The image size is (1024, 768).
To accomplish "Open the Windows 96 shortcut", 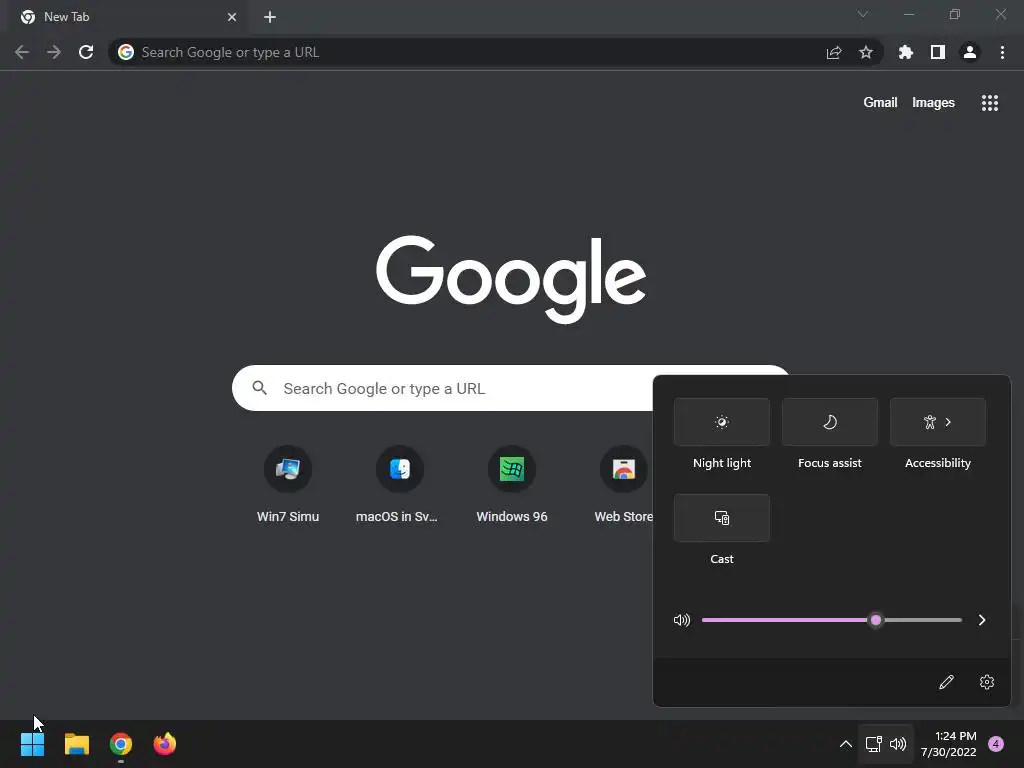I will (512, 485).
